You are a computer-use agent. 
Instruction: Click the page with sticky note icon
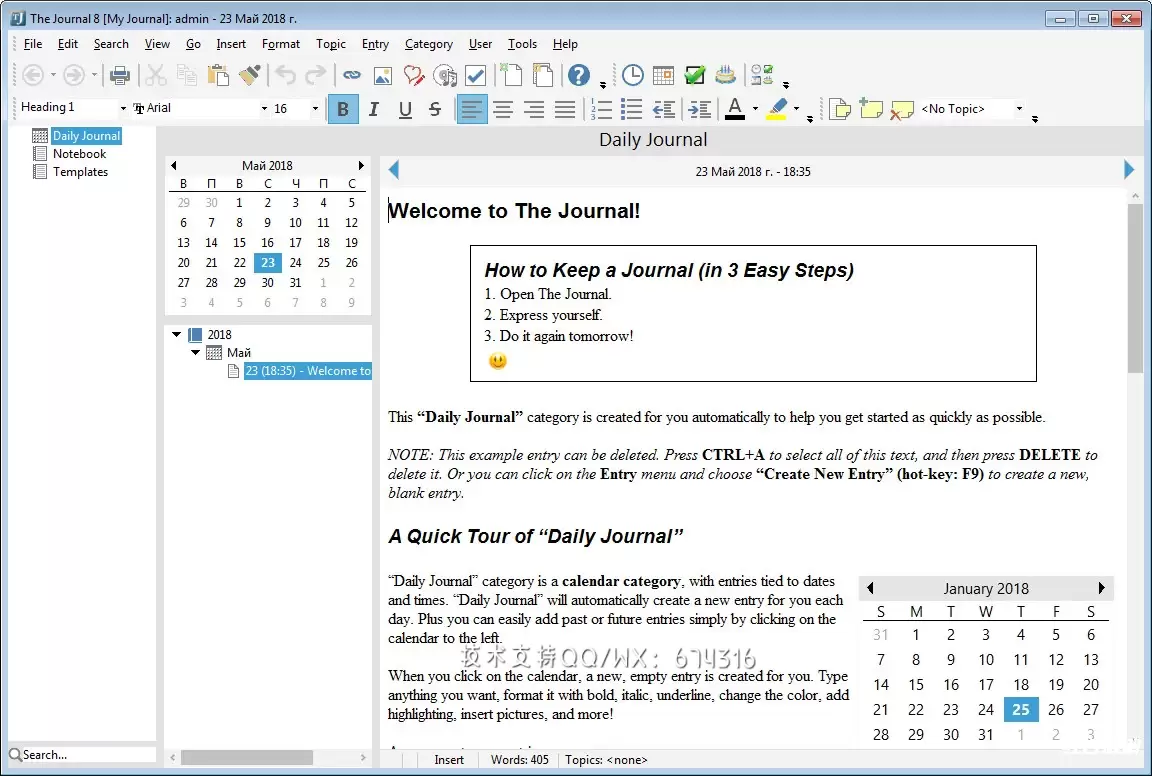tap(840, 109)
